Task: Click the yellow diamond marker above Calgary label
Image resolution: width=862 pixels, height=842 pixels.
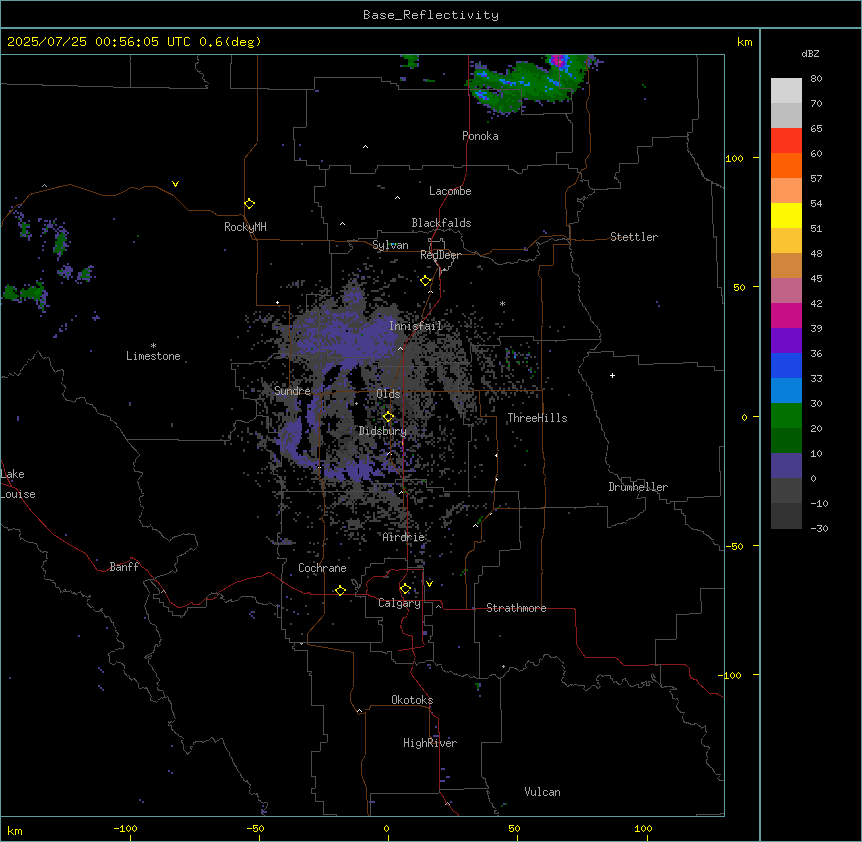Action: 405,589
